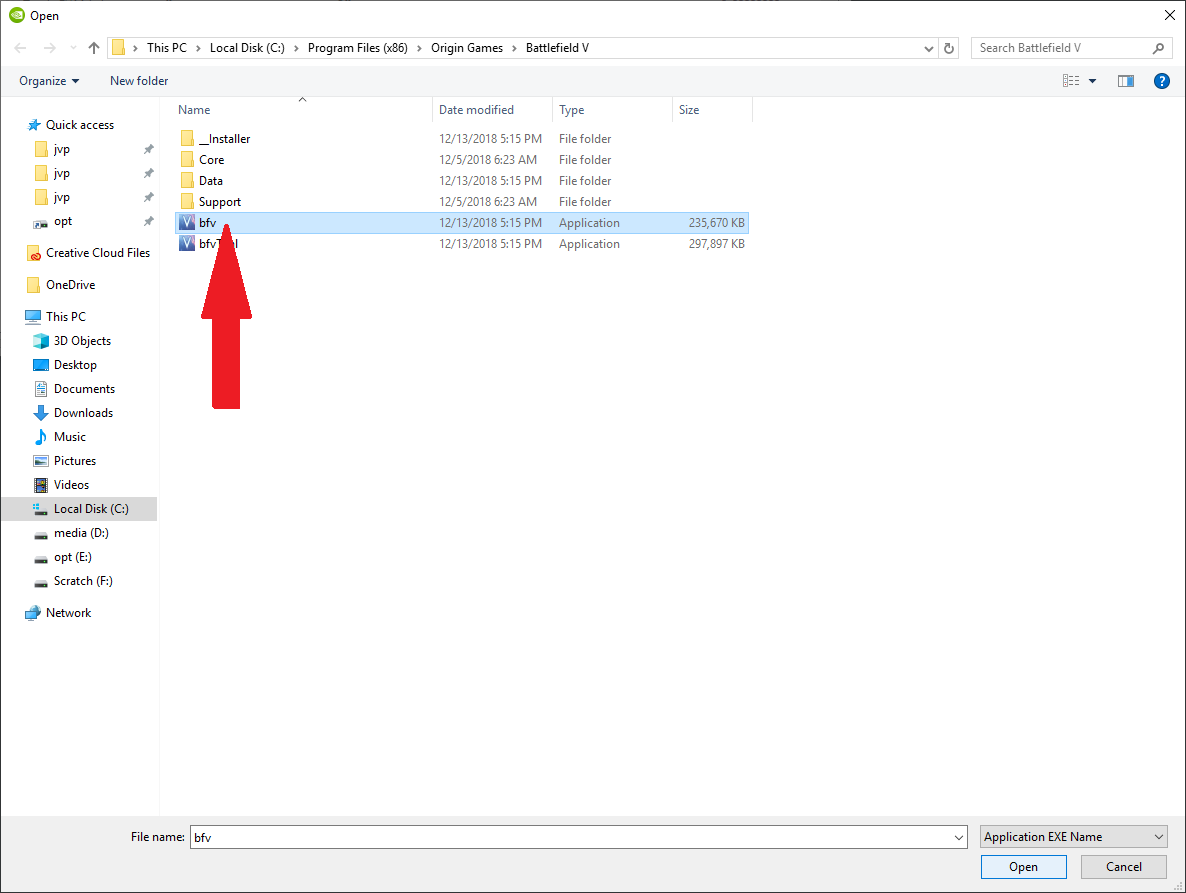Expand the Program Files (x86) breadcrumb arrow
This screenshot has width=1186, height=893.
tap(420, 48)
